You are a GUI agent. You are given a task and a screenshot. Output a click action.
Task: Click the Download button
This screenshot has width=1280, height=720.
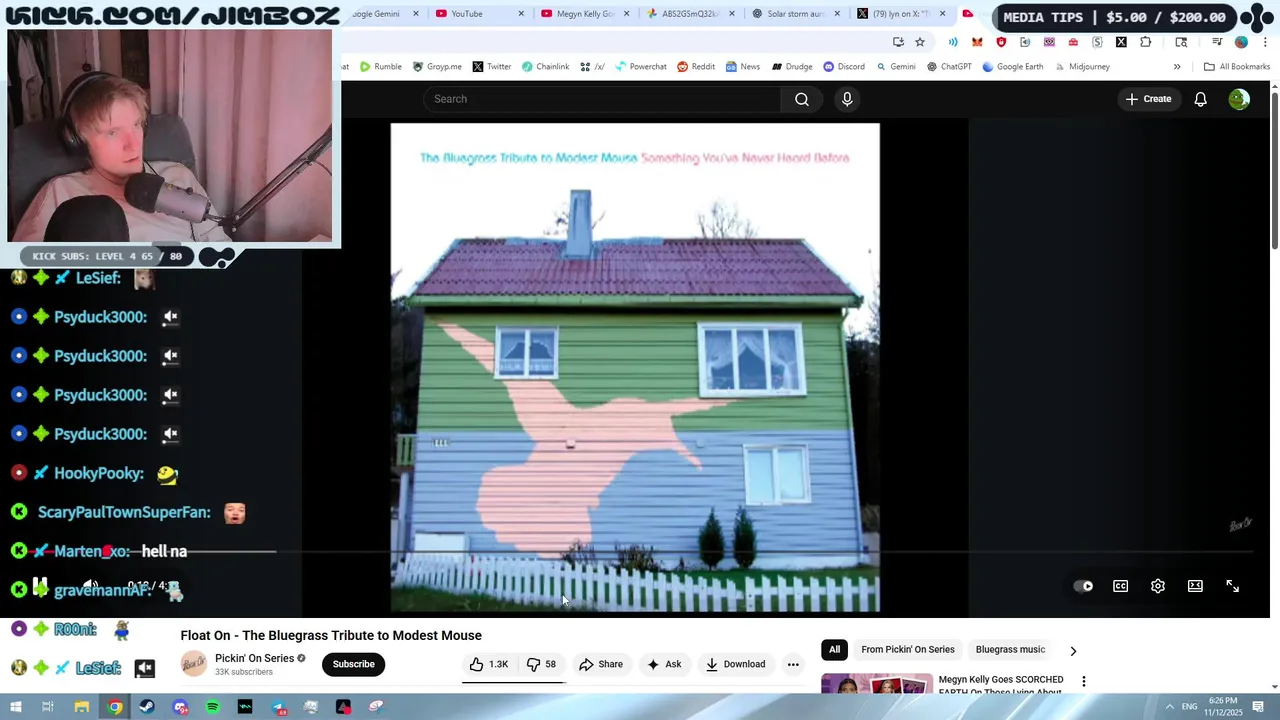tap(735, 664)
